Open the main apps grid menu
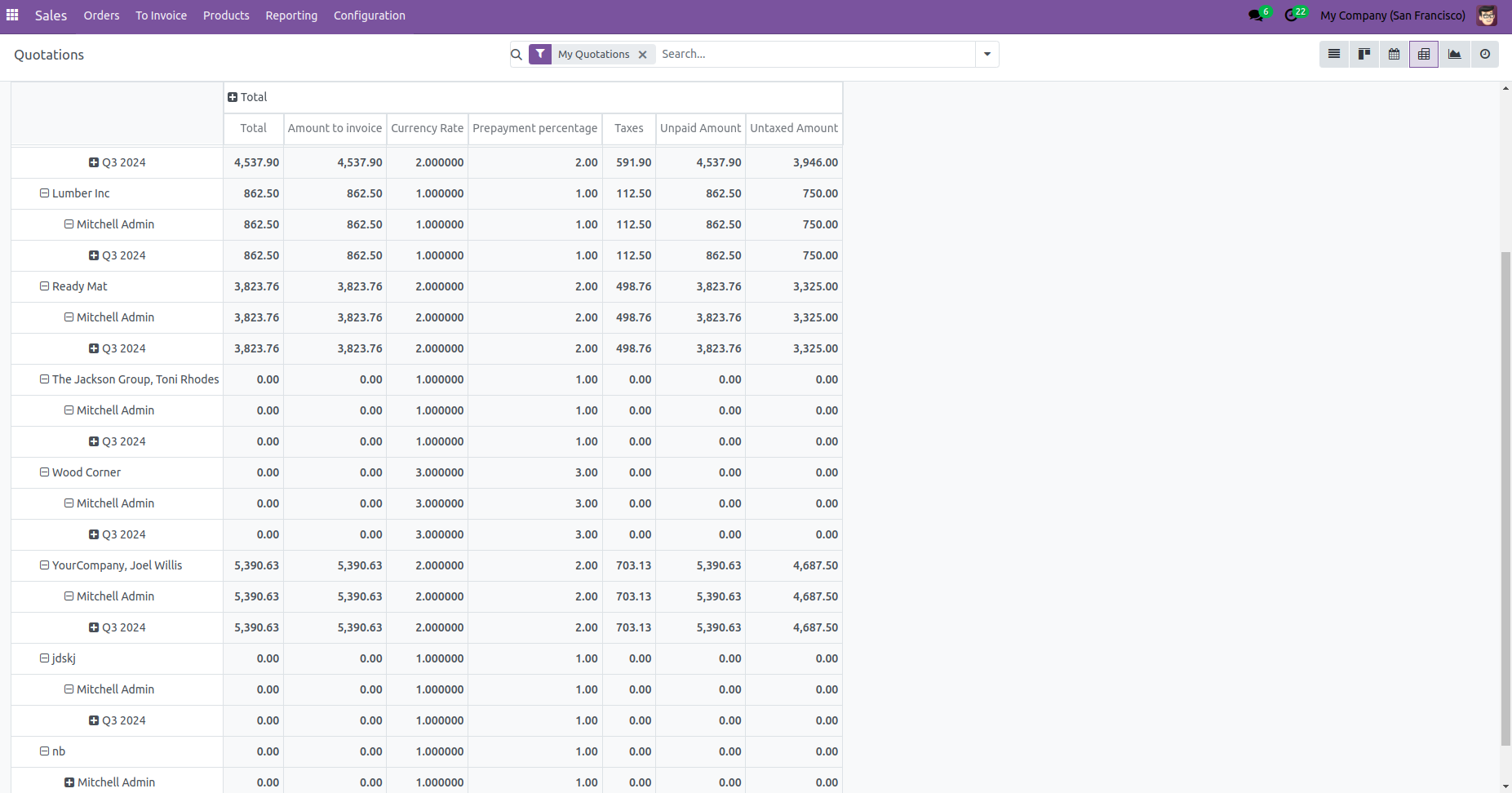Image resolution: width=1512 pixels, height=793 pixels. click(x=12, y=16)
